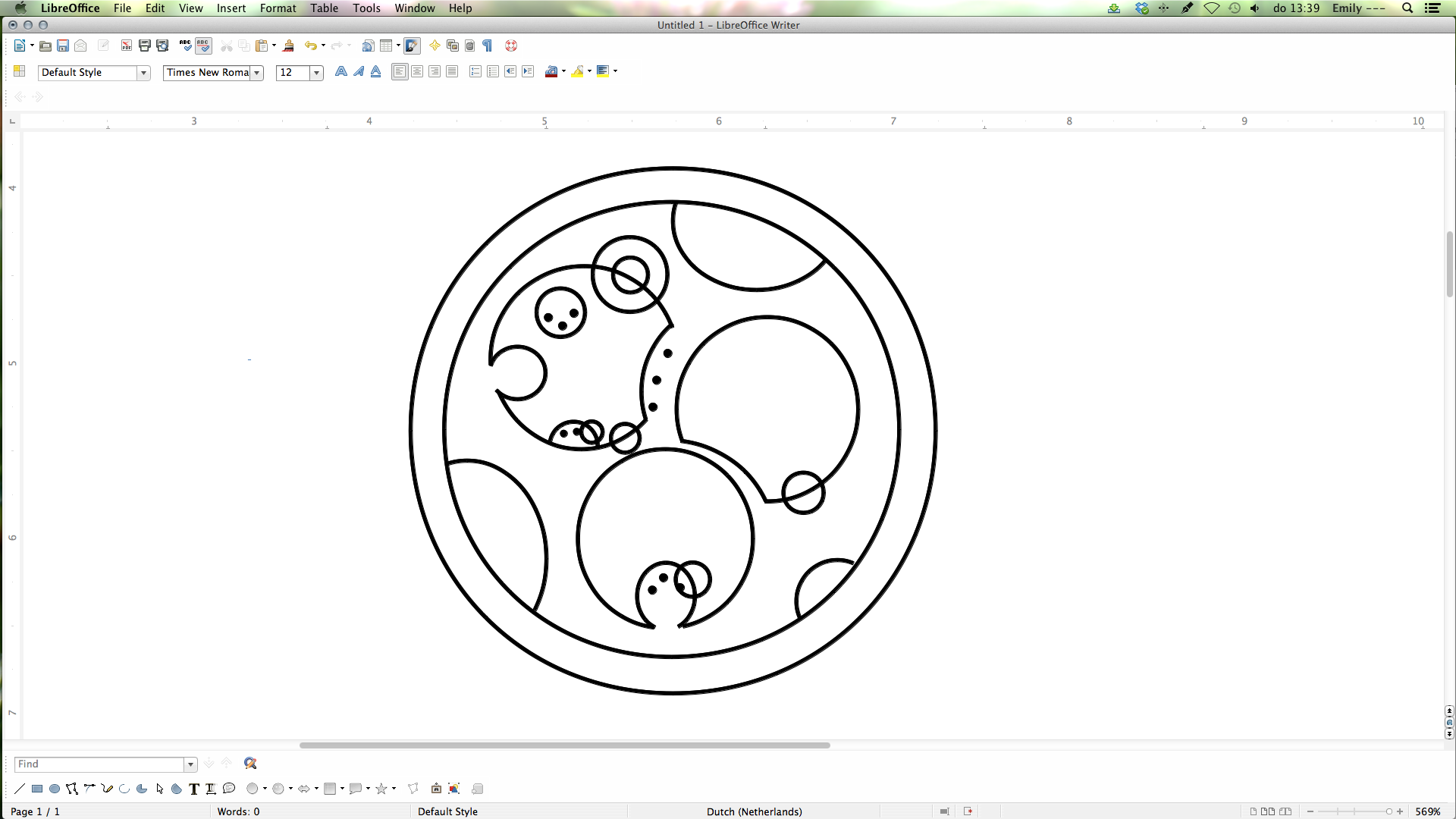The width and height of the screenshot is (1456, 819).
Task: Select Align Left
Action: point(400,71)
